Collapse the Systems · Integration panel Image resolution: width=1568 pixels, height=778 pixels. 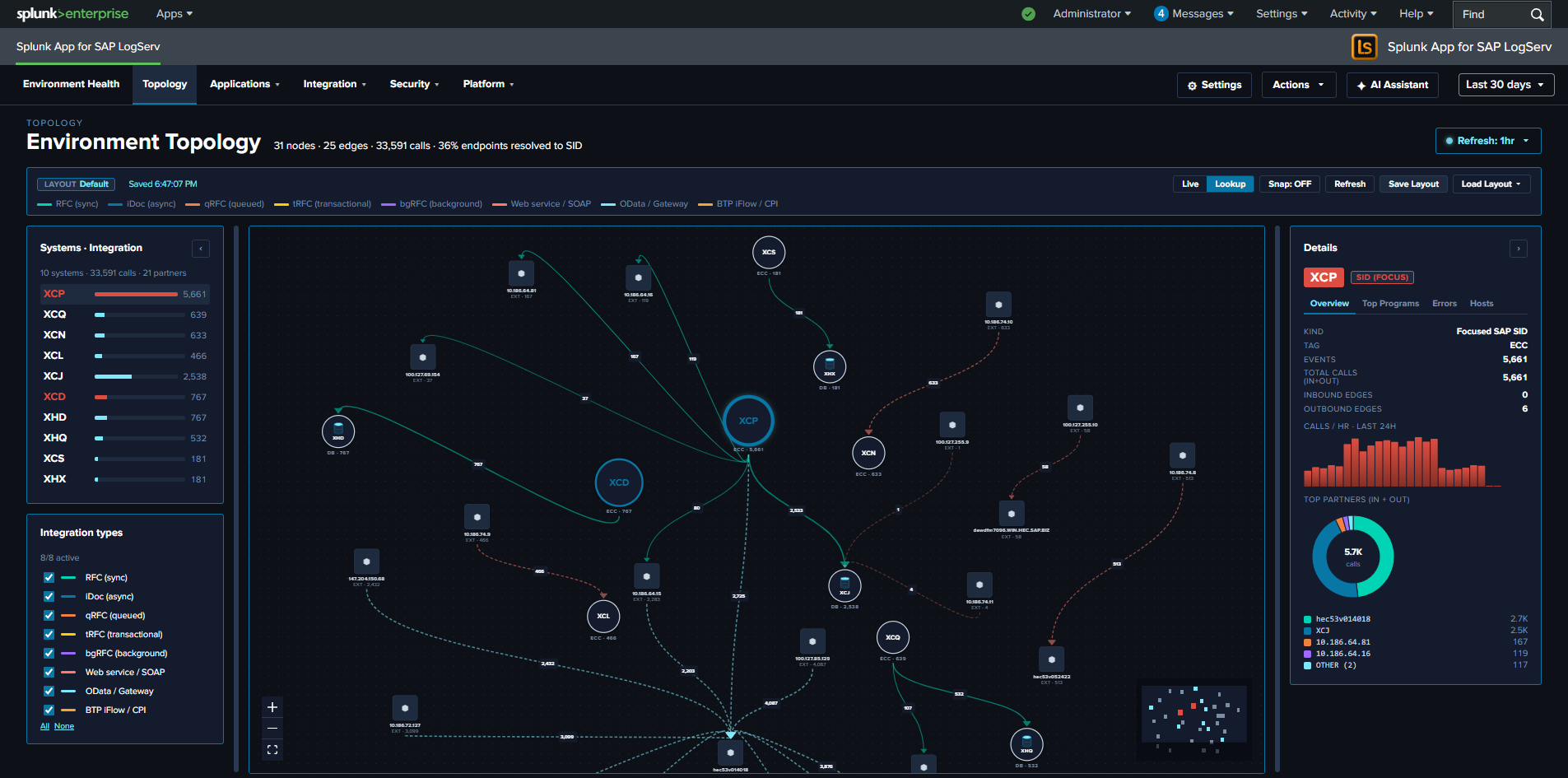[x=201, y=249]
